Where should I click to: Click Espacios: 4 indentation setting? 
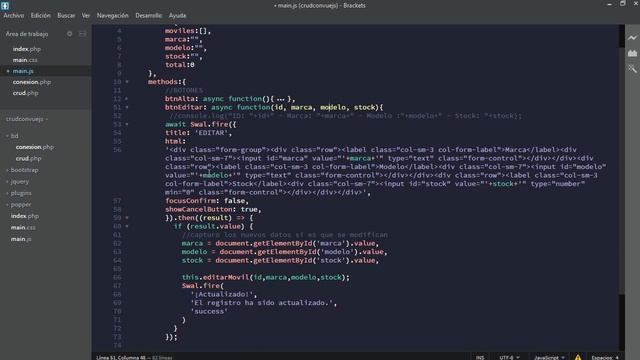[x=605, y=358]
